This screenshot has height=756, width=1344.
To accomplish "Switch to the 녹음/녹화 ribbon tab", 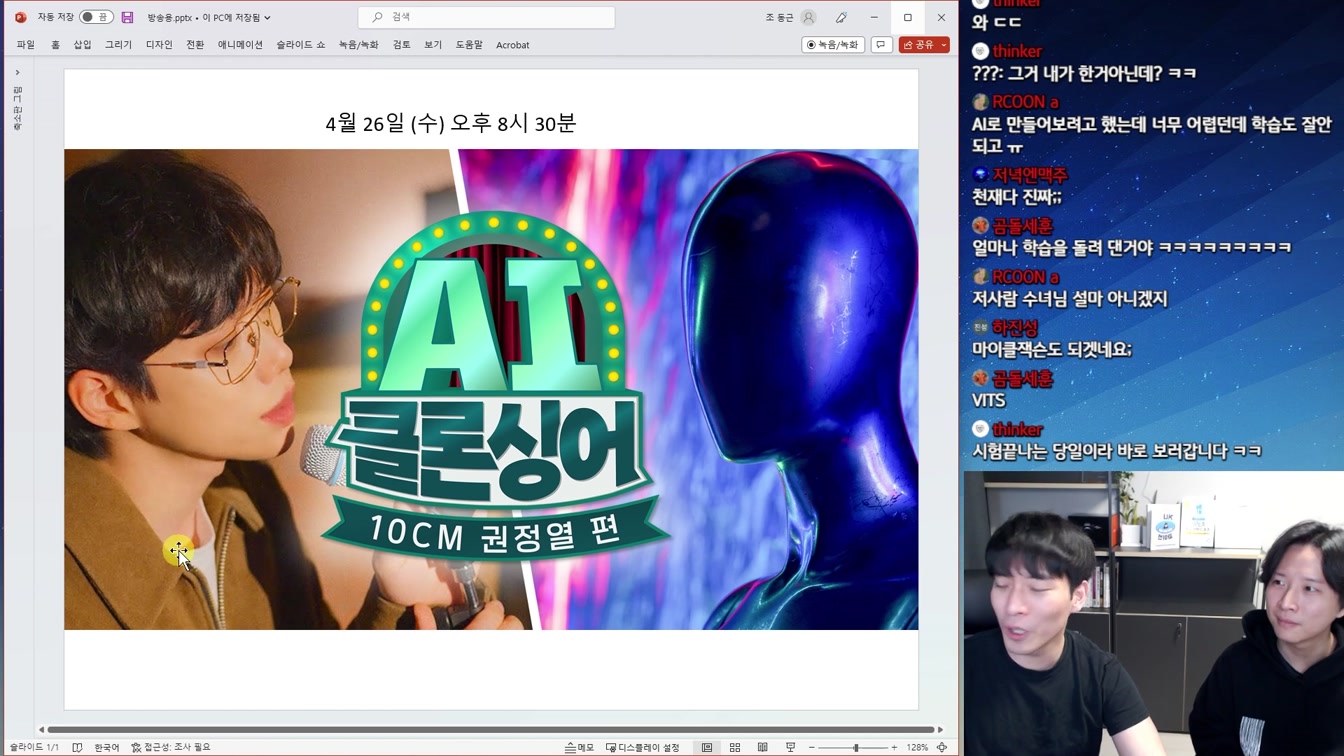I will 358,45.
